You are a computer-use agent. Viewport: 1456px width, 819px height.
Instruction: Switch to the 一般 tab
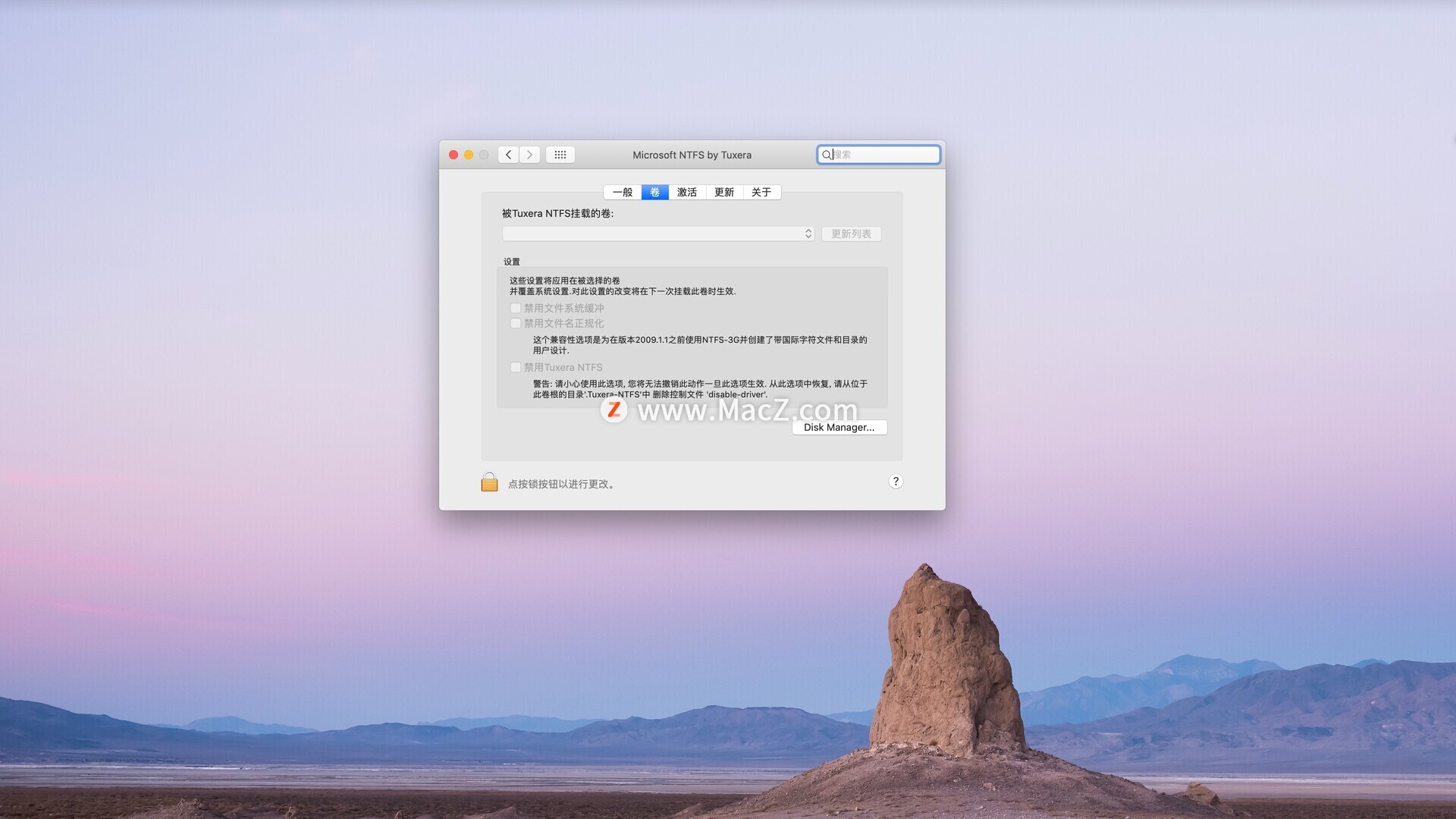pos(623,193)
